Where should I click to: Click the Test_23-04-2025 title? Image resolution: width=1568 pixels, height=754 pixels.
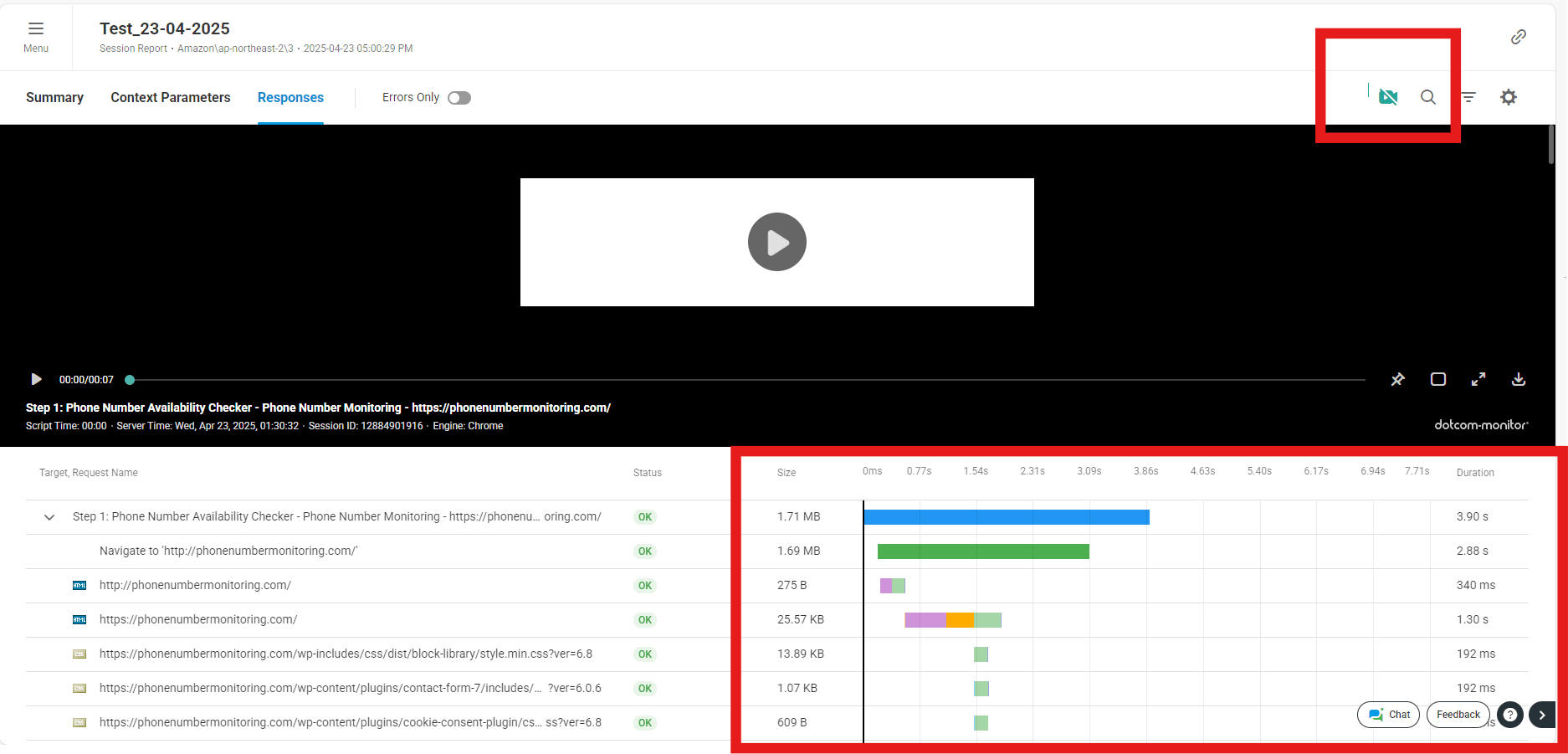165,28
